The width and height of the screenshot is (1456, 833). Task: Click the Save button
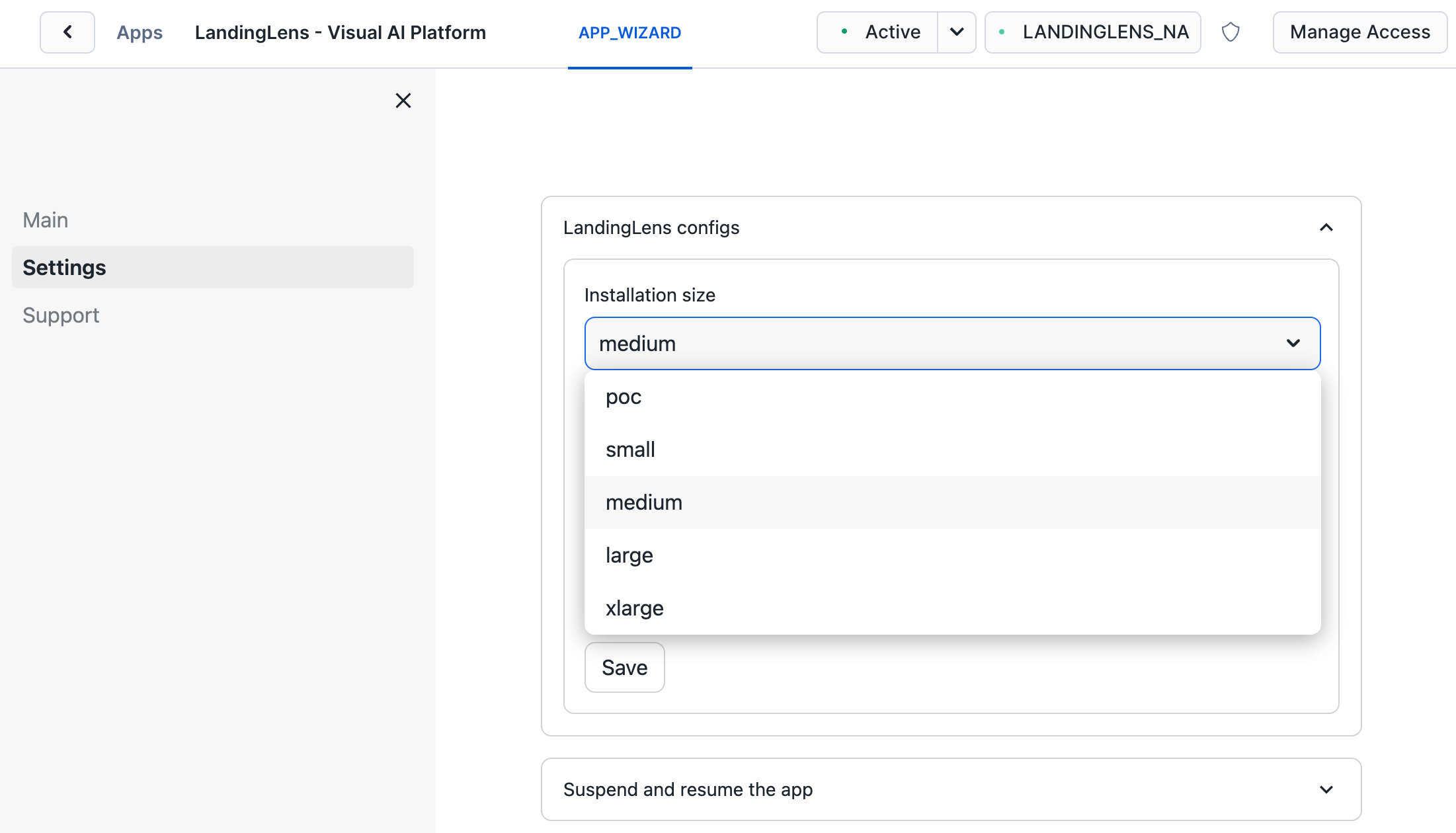(x=624, y=668)
